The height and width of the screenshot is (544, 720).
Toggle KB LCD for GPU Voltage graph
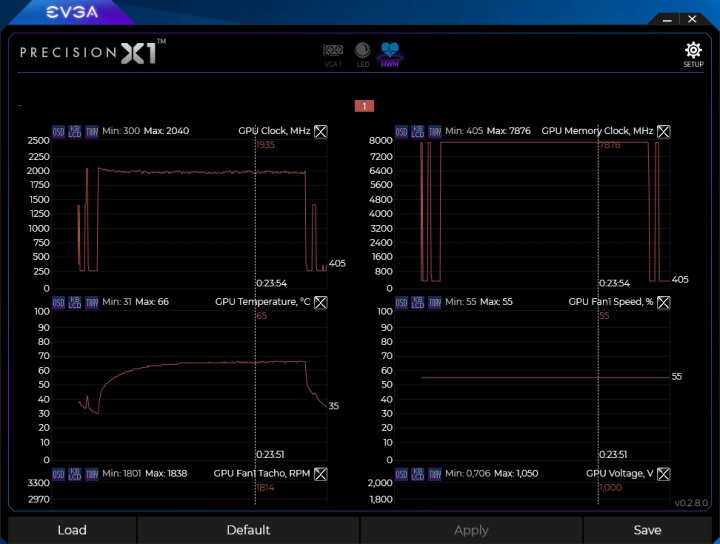(418, 474)
